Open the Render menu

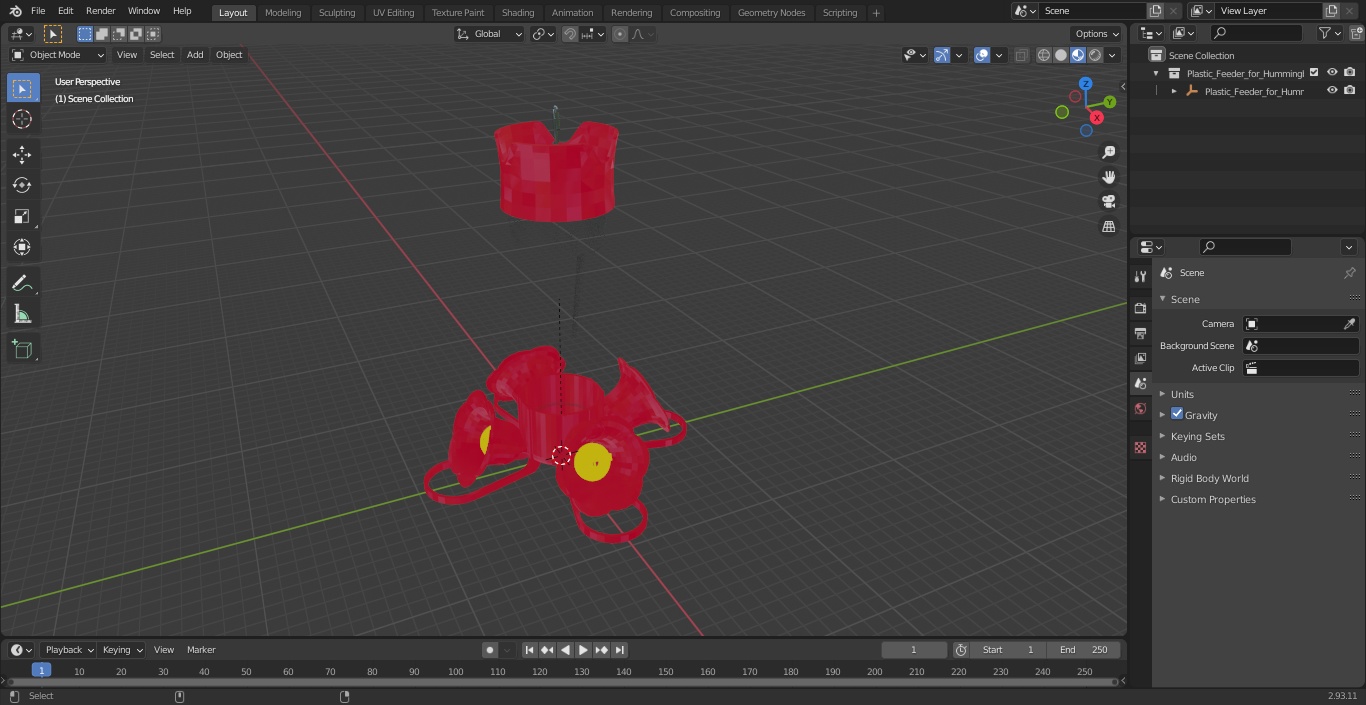tap(100, 11)
